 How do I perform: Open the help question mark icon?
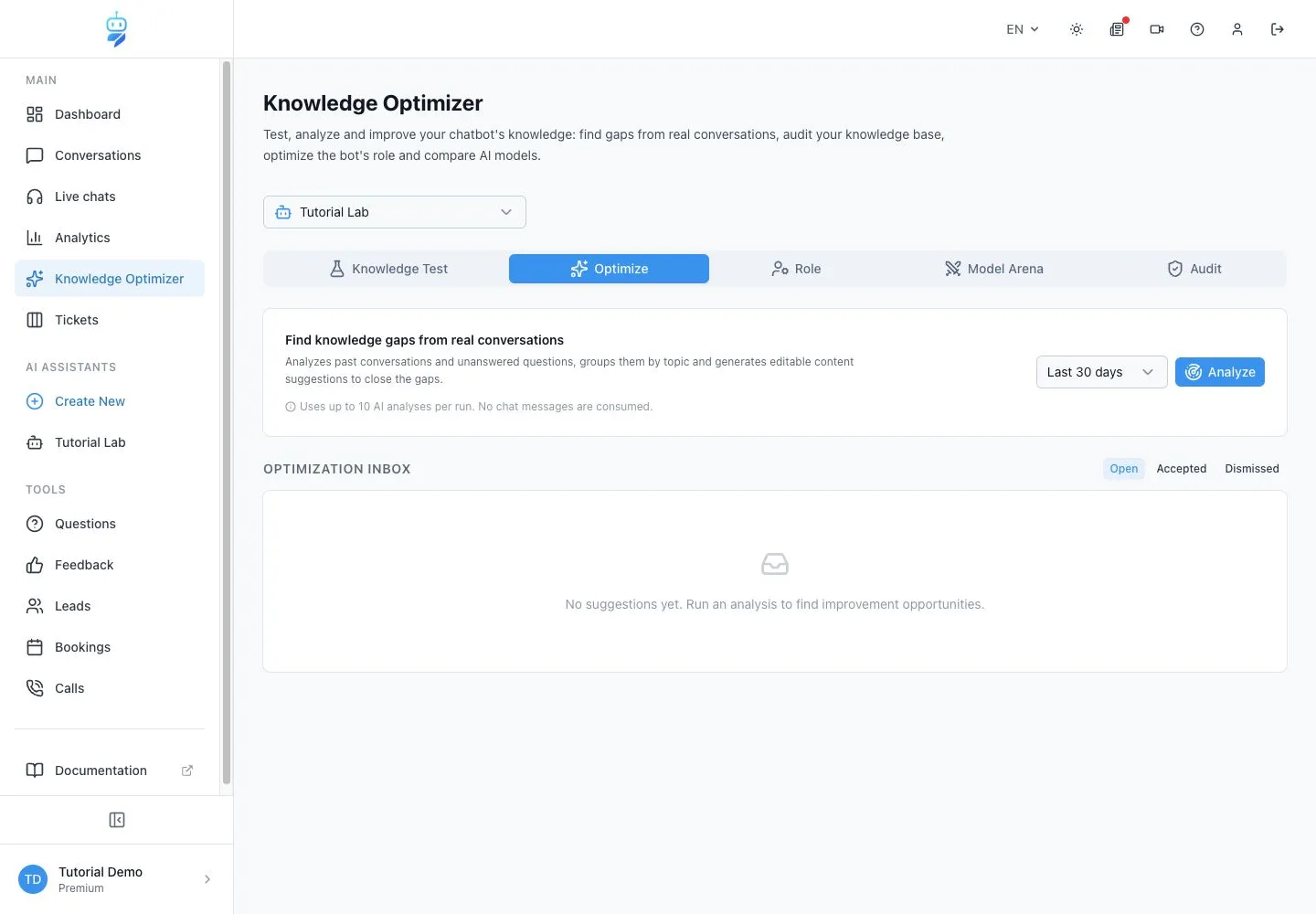(1197, 29)
